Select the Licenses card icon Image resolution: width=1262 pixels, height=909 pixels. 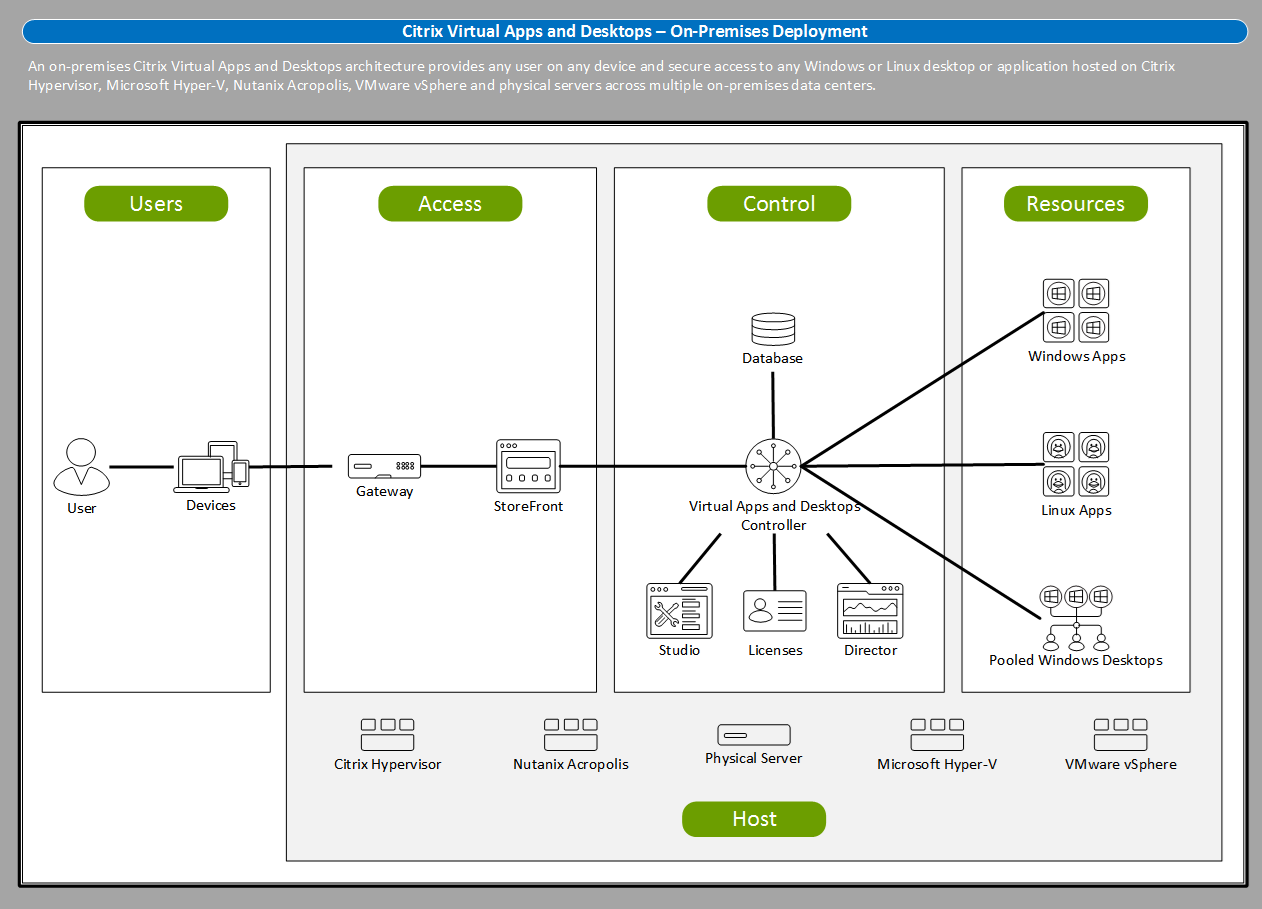775,610
